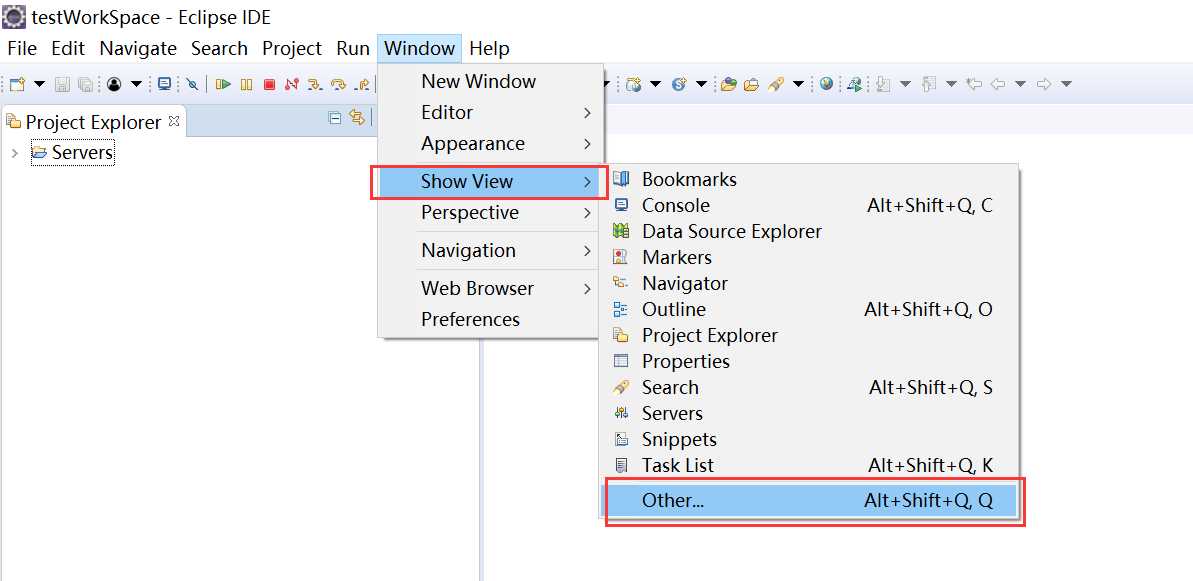The width and height of the screenshot is (1193, 581).
Task: Open the dropdown beside the user profile icon
Action: (x=136, y=84)
